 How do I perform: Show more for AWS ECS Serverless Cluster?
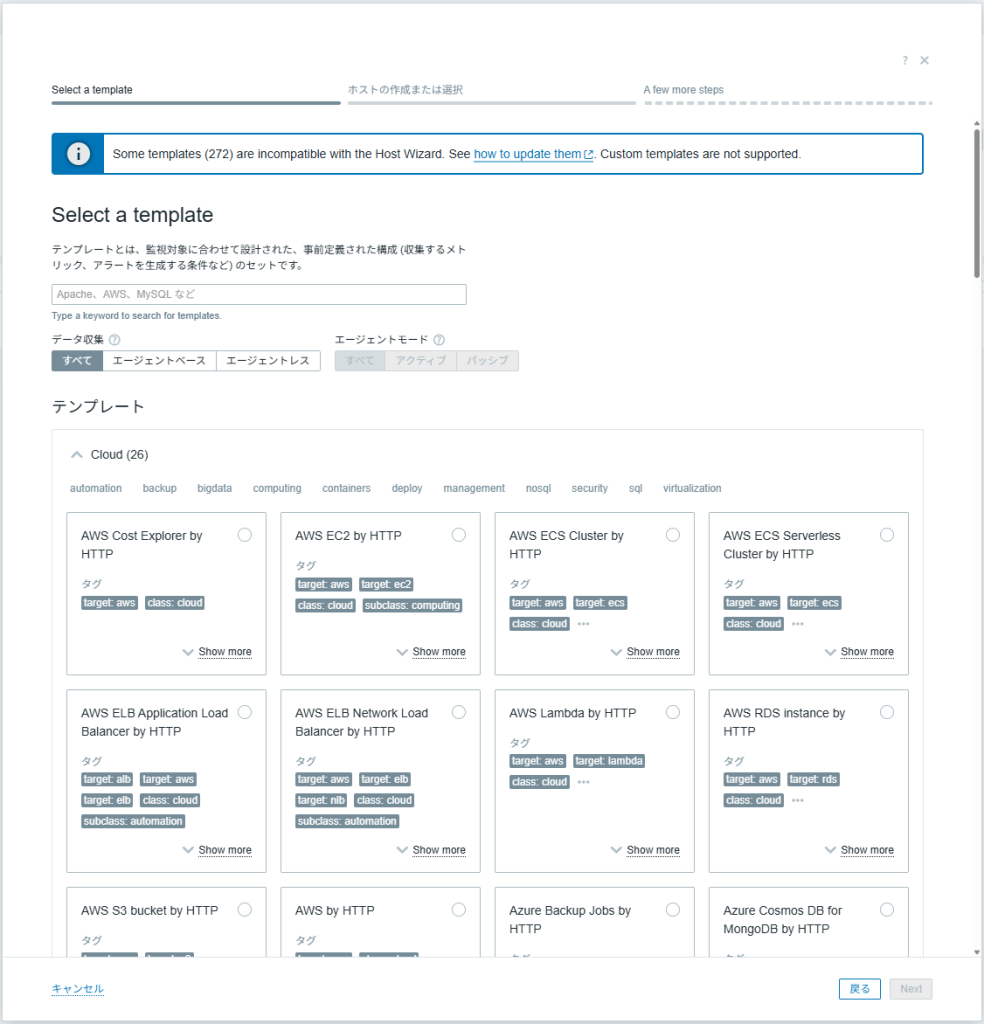tap(867, 652)
